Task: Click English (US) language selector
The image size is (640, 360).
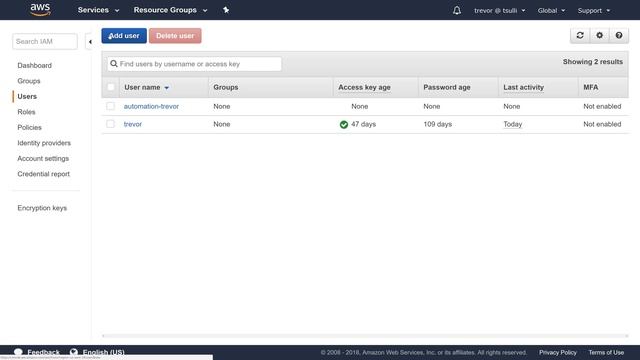Action: [x=104, y=352]
